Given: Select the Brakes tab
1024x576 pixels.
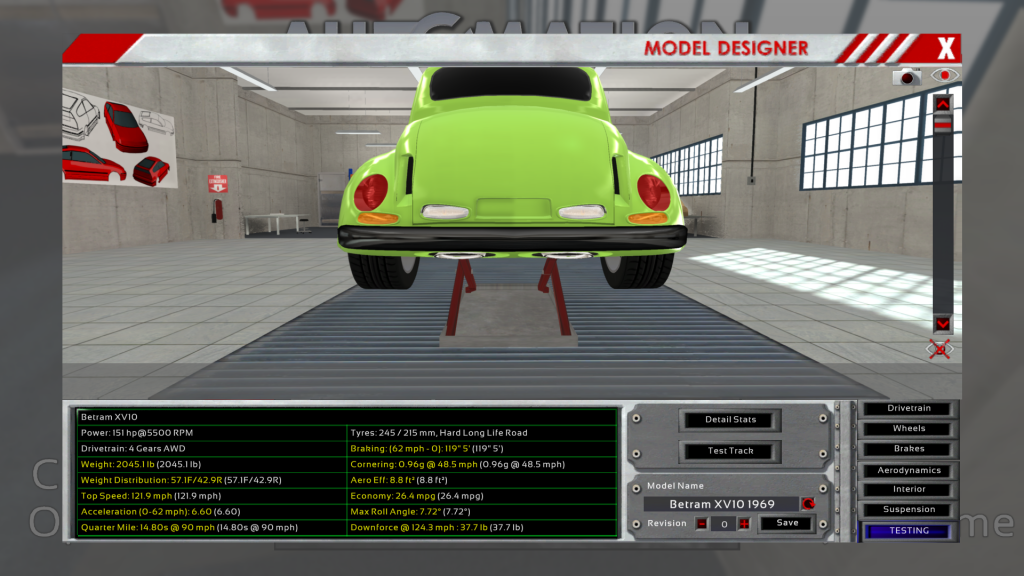Looking at the screenshot, I should click(x=909, y=449).
